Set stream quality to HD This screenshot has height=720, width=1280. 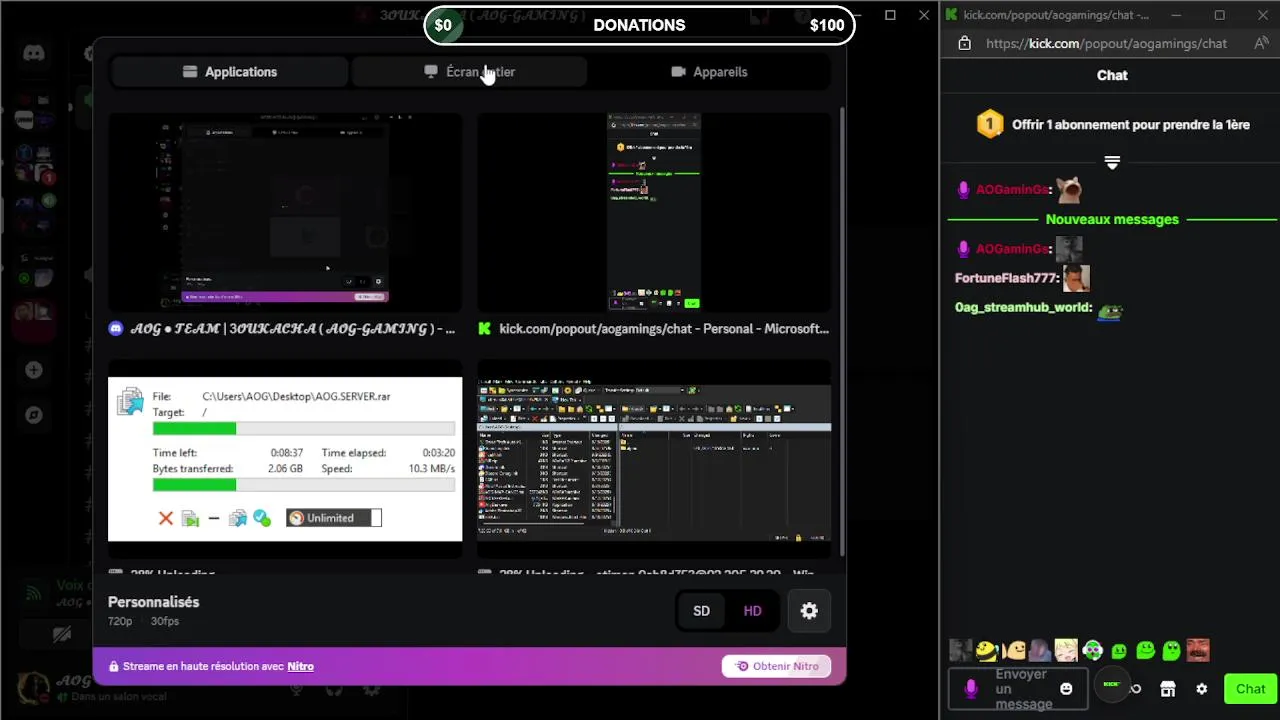coord(752,611)
